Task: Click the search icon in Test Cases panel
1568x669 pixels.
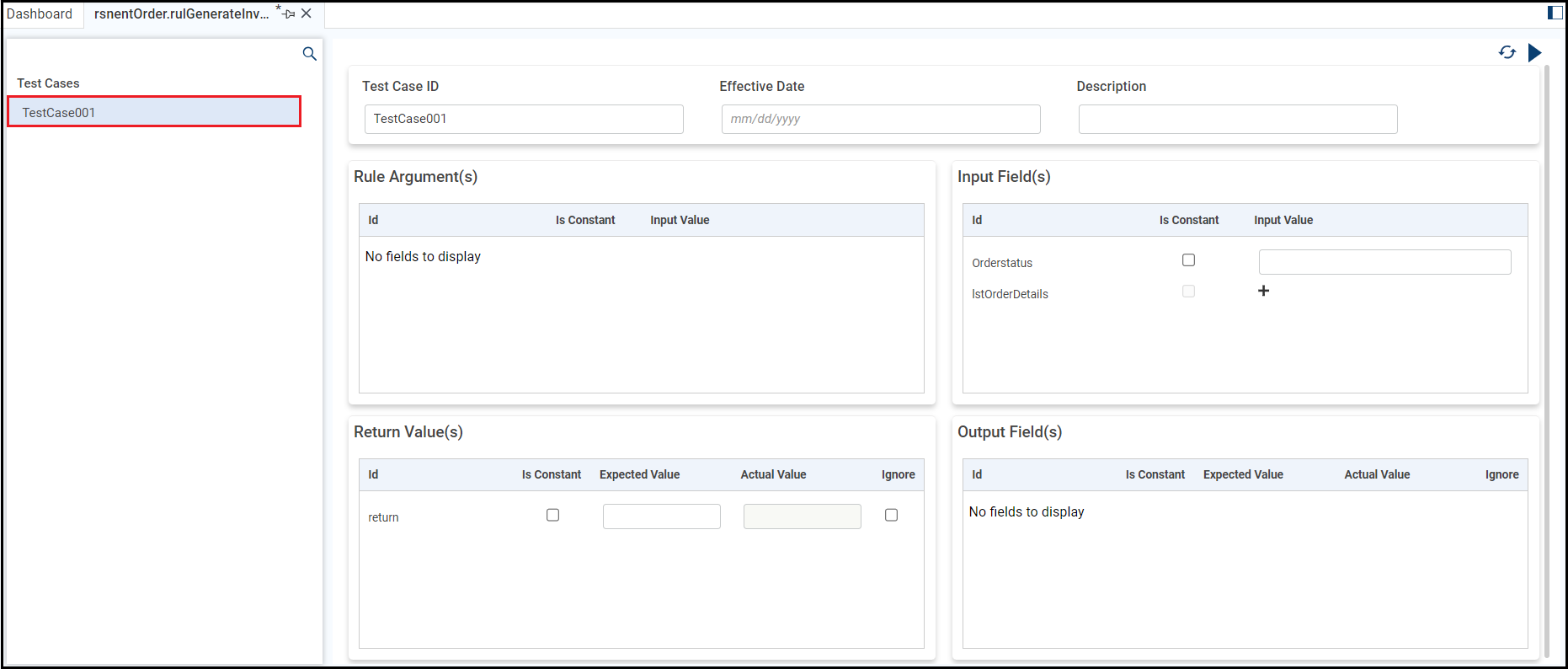Action: pyautogui.click(x=309, y=54)
